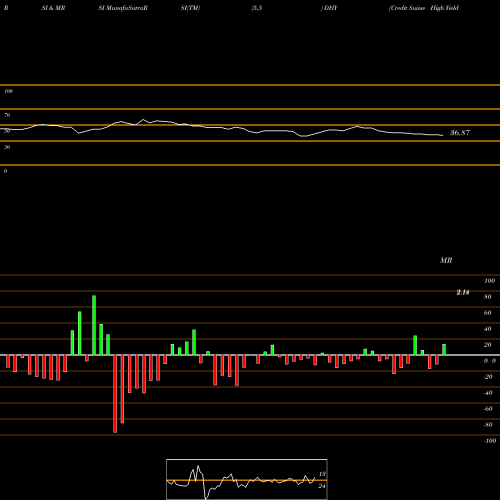Click the longest red MR bar
This screenshot has width=500, height=500.
tap(115, 394)
